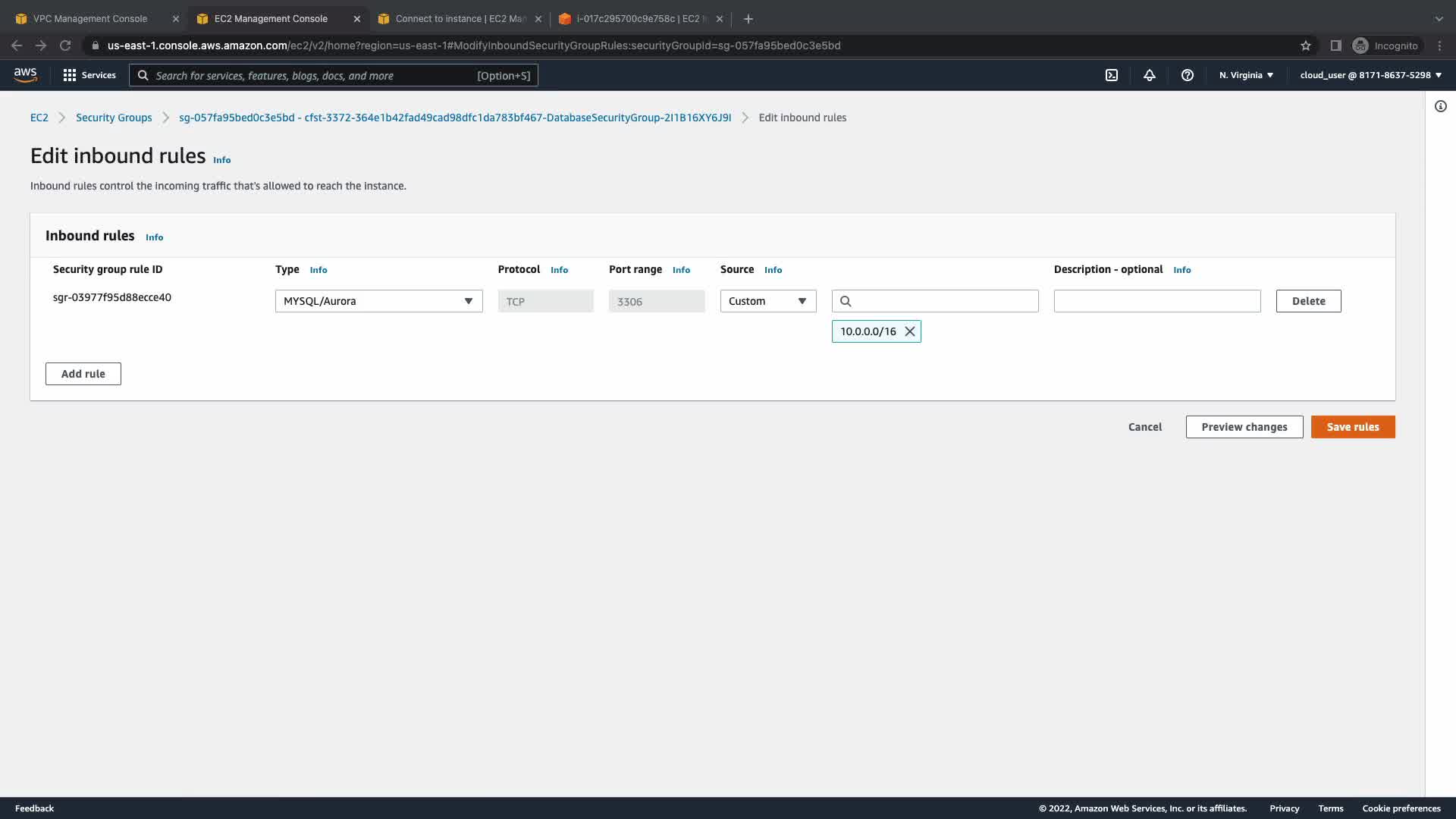
Task: Switch to Connect to instance tab
Action: click(460, 19)
